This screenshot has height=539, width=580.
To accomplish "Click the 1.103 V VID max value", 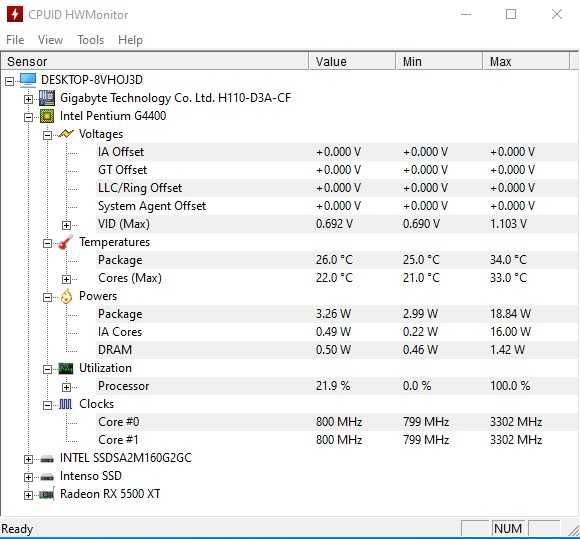I will click(509, 224).
